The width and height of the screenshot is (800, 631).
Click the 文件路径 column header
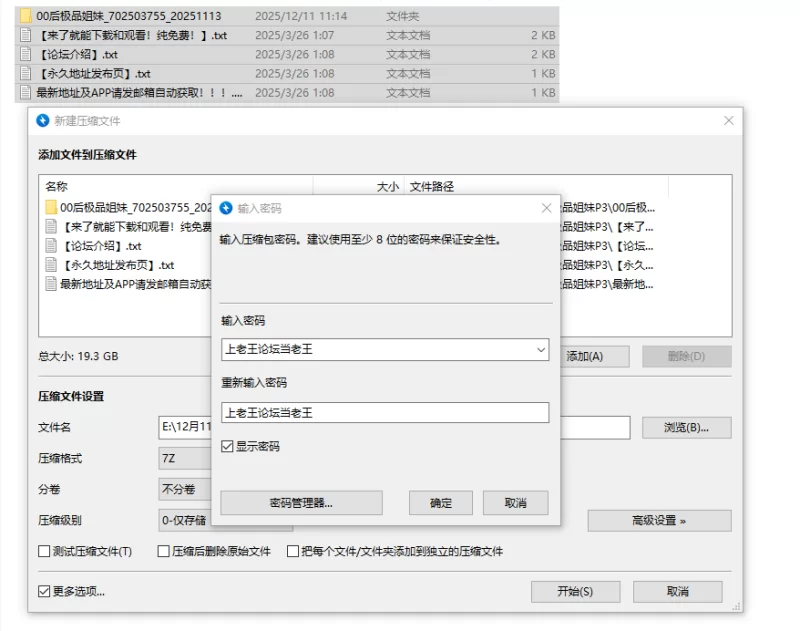(x=432, y=186)
